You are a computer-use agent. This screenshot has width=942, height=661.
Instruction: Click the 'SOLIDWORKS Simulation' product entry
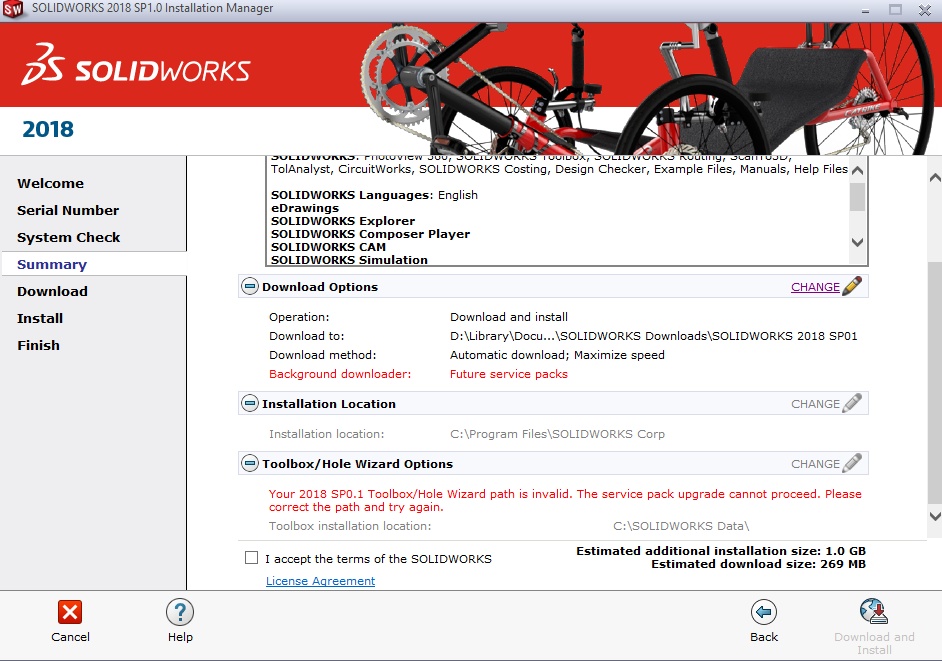click(349, 260)
